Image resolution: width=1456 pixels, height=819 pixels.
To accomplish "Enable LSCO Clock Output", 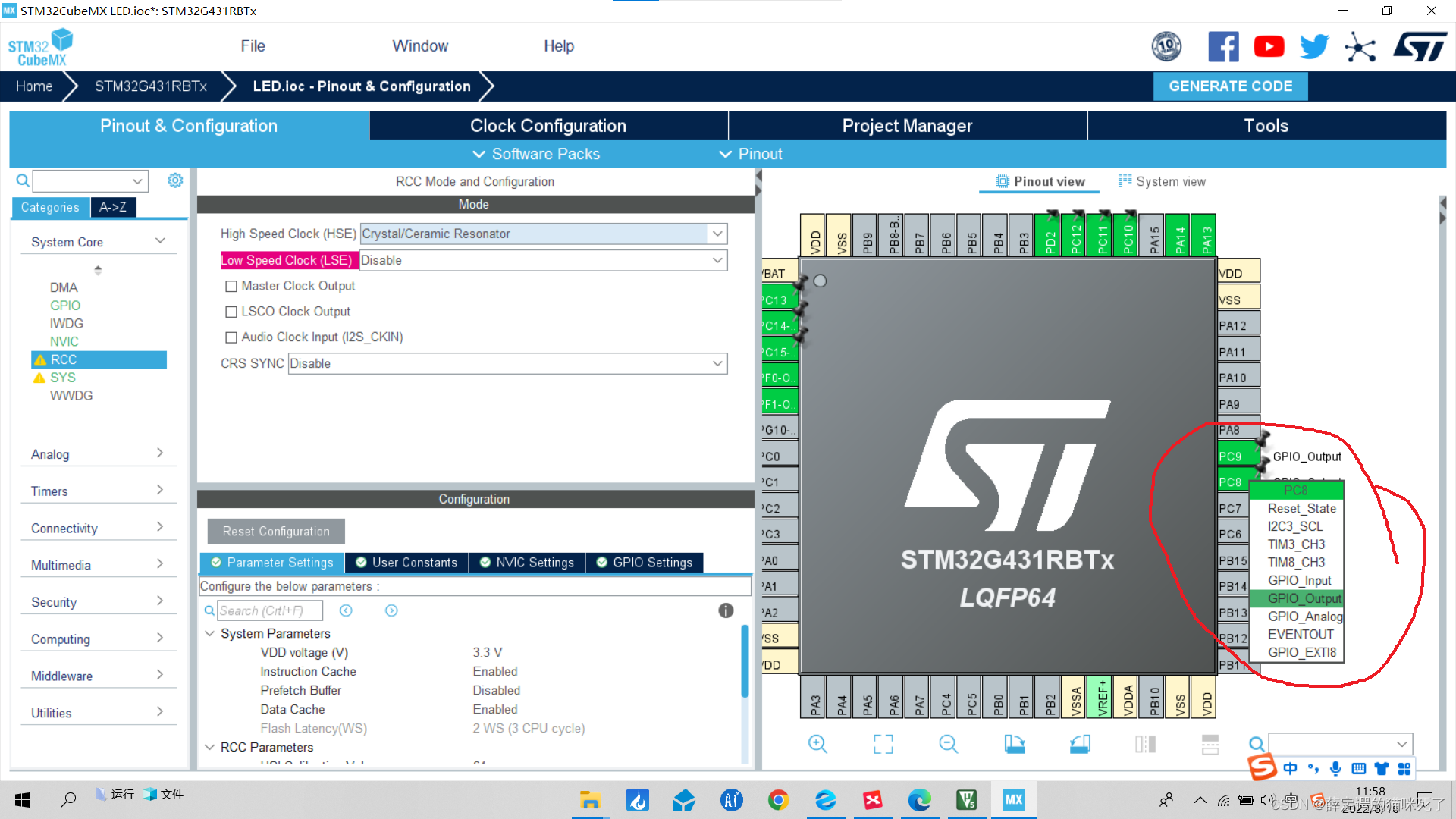I will pos(231,311).
